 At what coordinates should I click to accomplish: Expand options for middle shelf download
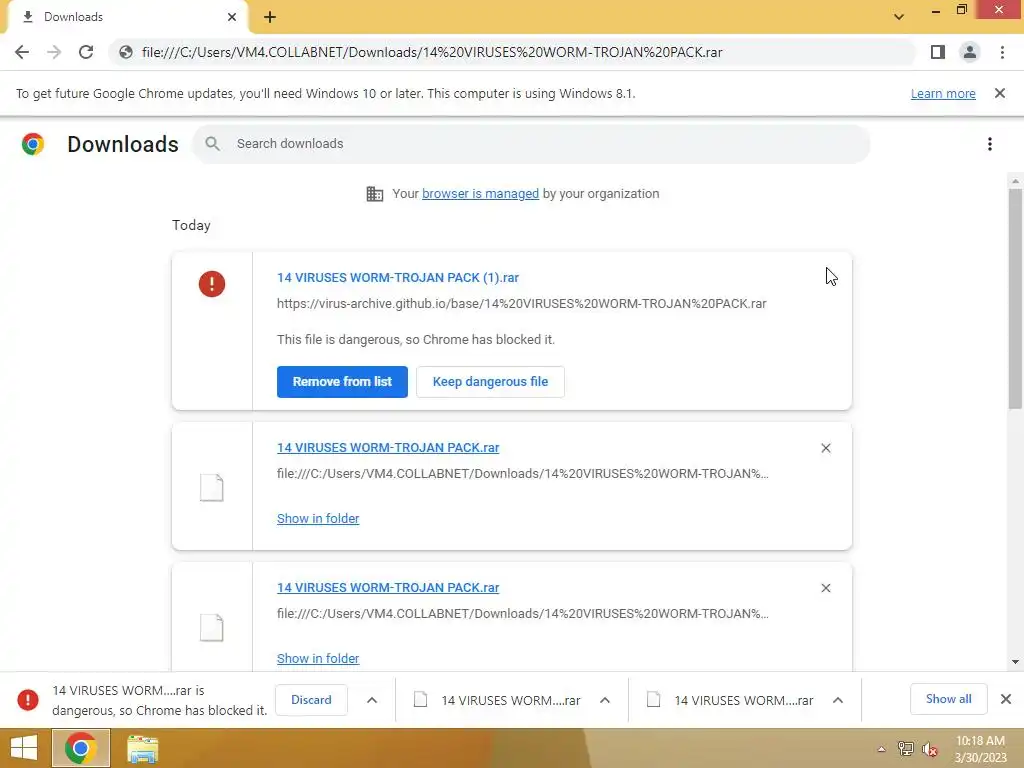[605, 700]
